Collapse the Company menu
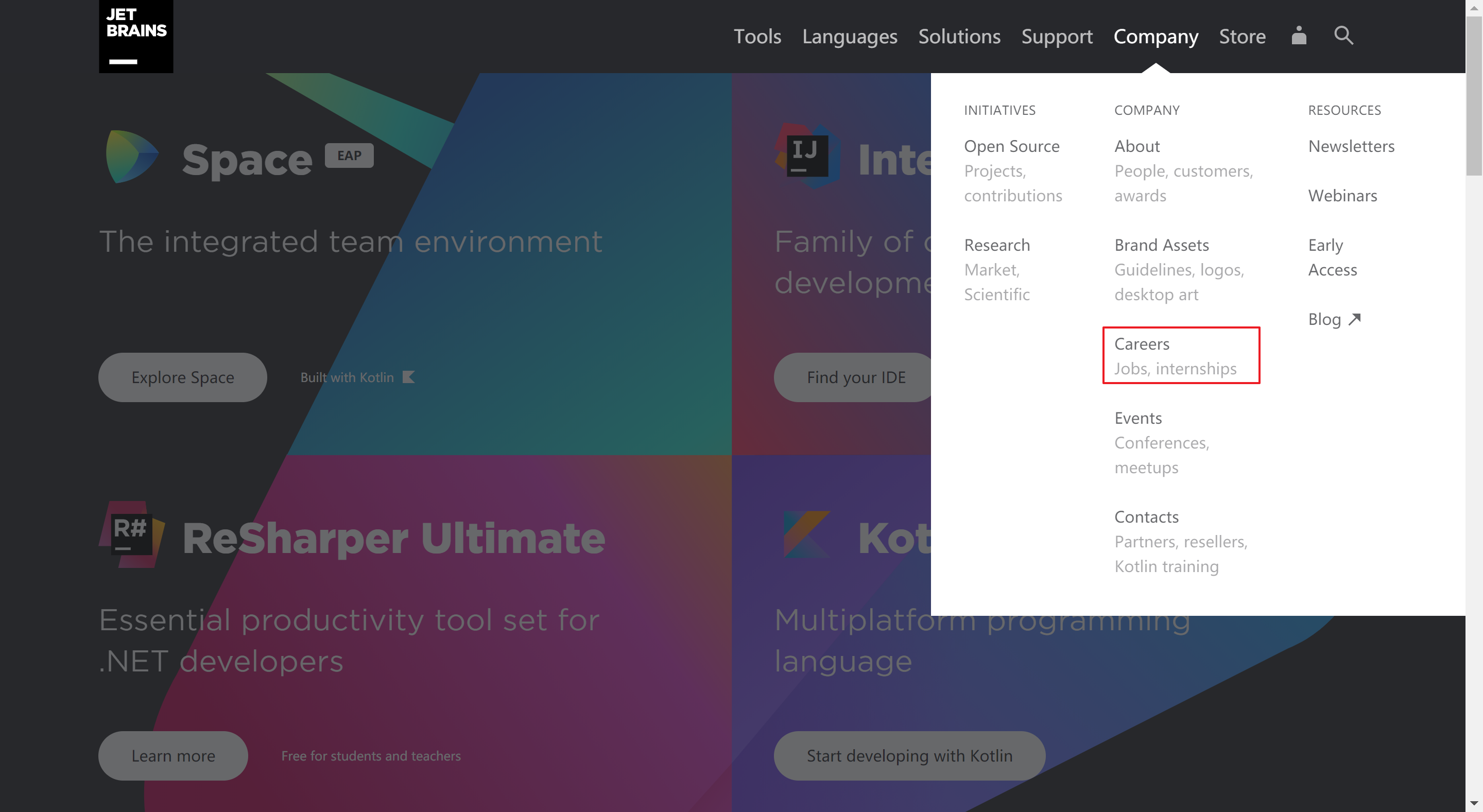 coord(1156,36)
